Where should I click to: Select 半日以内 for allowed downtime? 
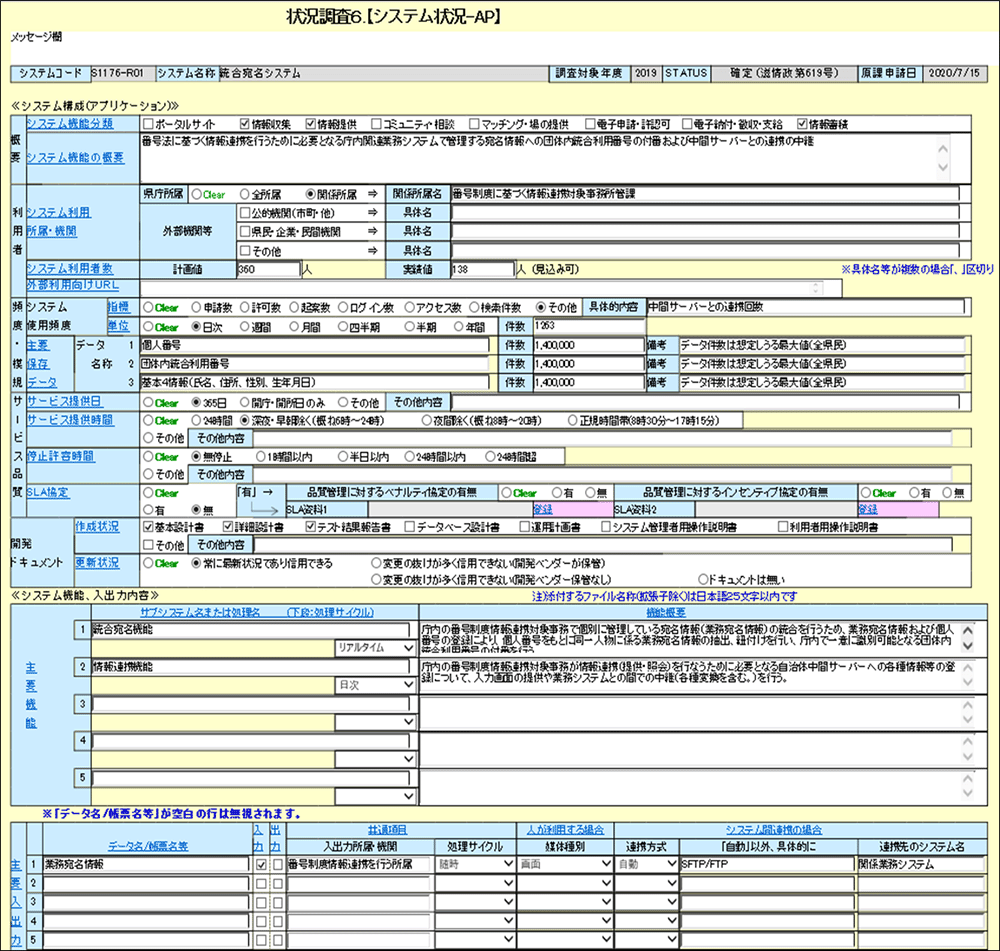343,457
